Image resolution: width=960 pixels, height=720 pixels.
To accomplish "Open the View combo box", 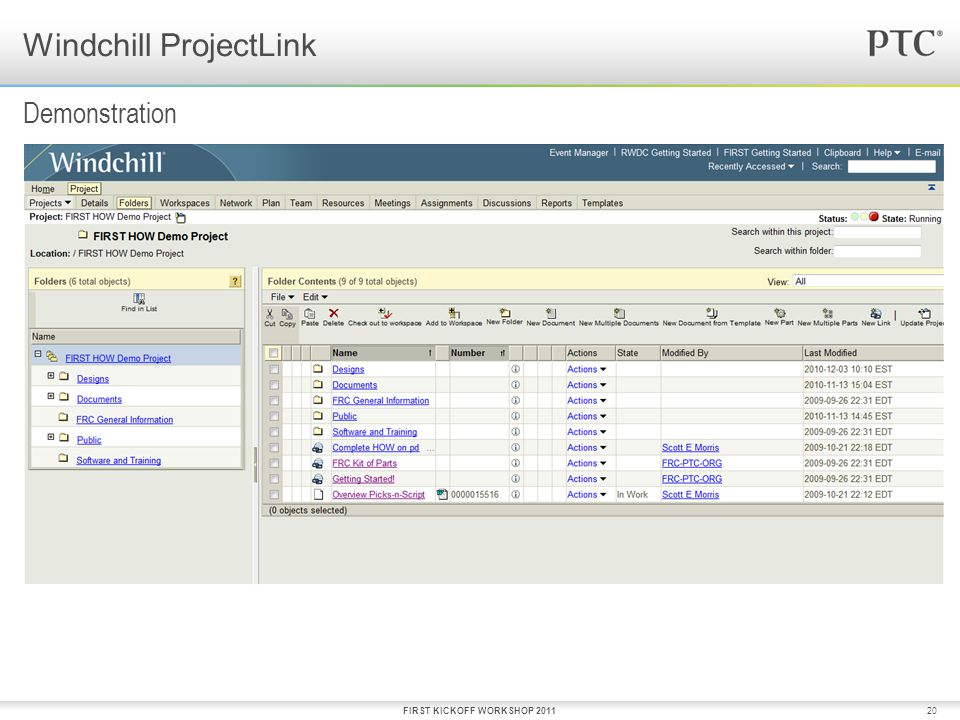I will [868, 281].
